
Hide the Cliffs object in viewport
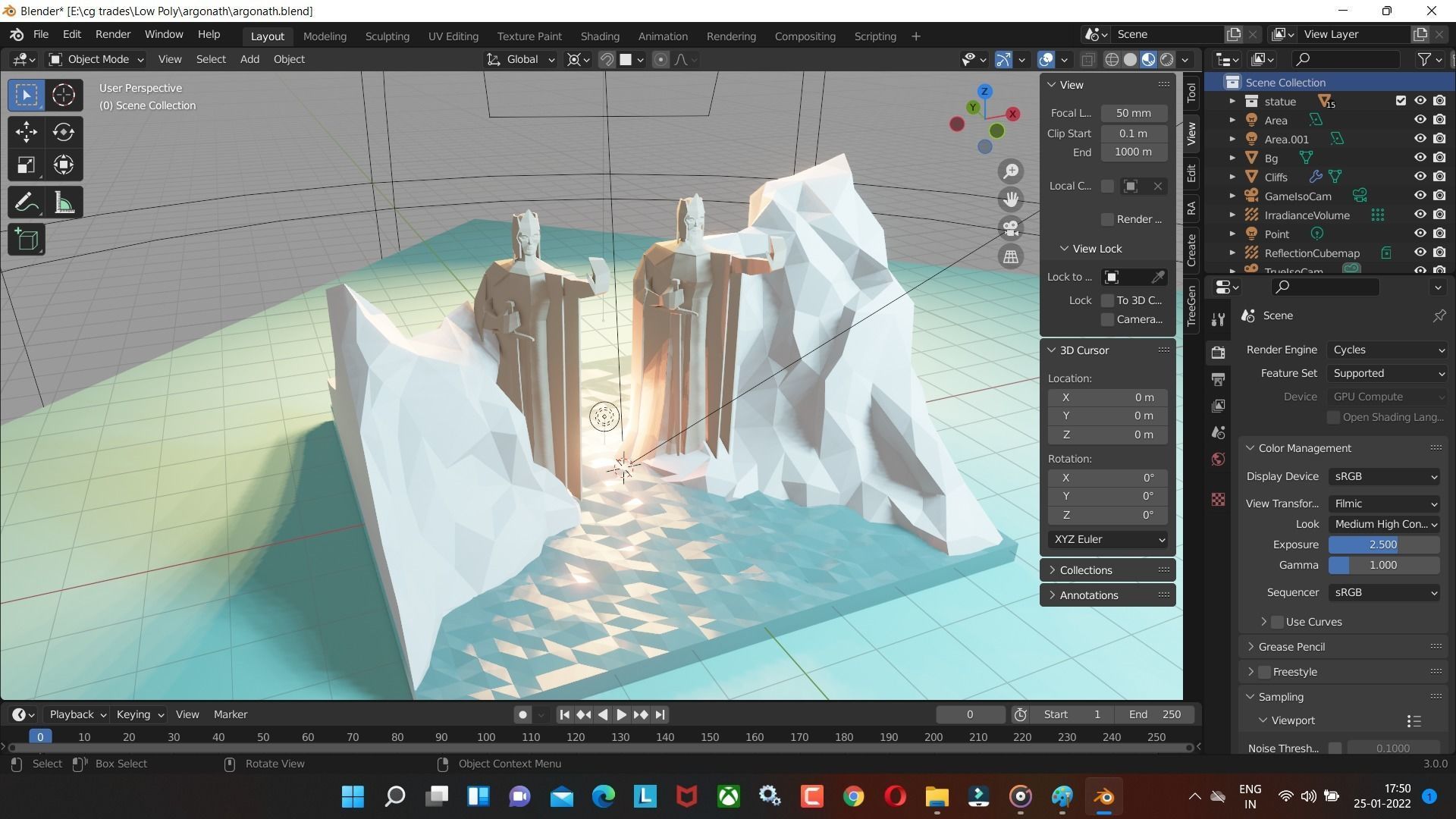pos(1420,177)
